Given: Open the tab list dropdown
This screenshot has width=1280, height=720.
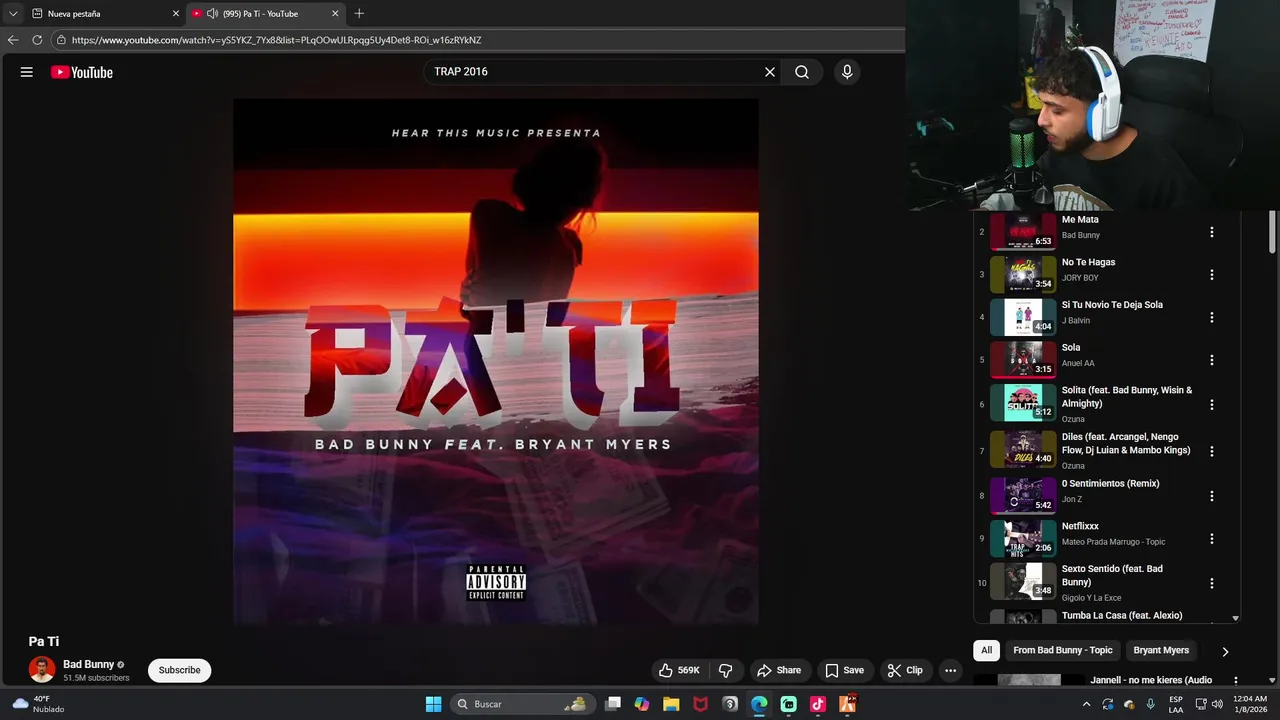Looking at the screenshot, I should [x=13, y=14].
